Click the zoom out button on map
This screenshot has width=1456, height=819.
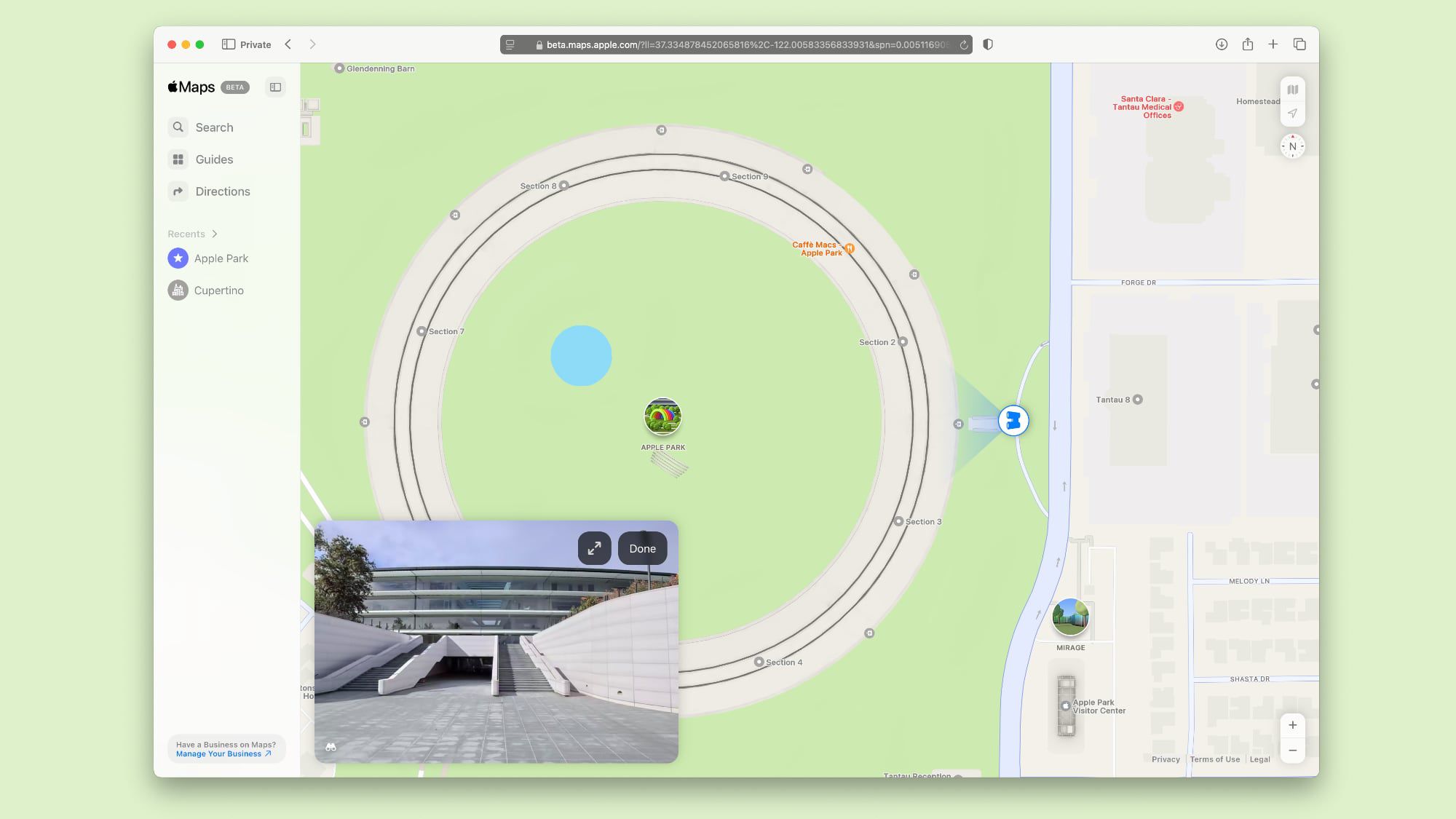[1293, 750]
